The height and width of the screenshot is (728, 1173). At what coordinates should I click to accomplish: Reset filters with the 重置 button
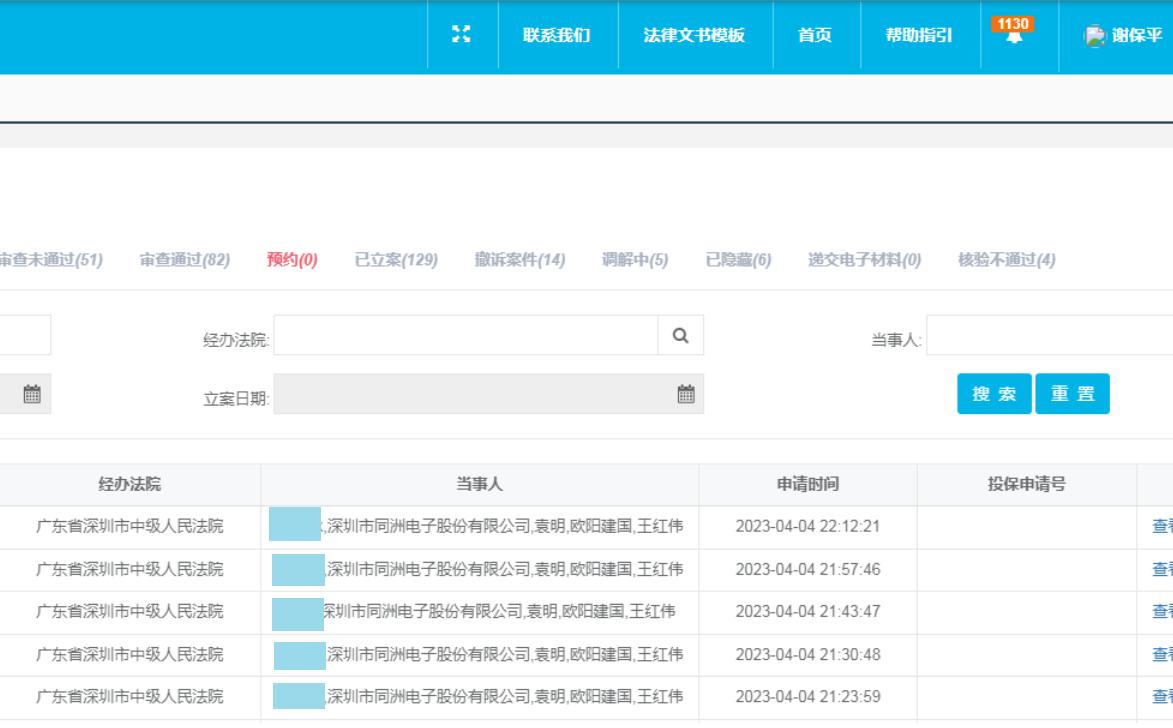point(1071,393)
